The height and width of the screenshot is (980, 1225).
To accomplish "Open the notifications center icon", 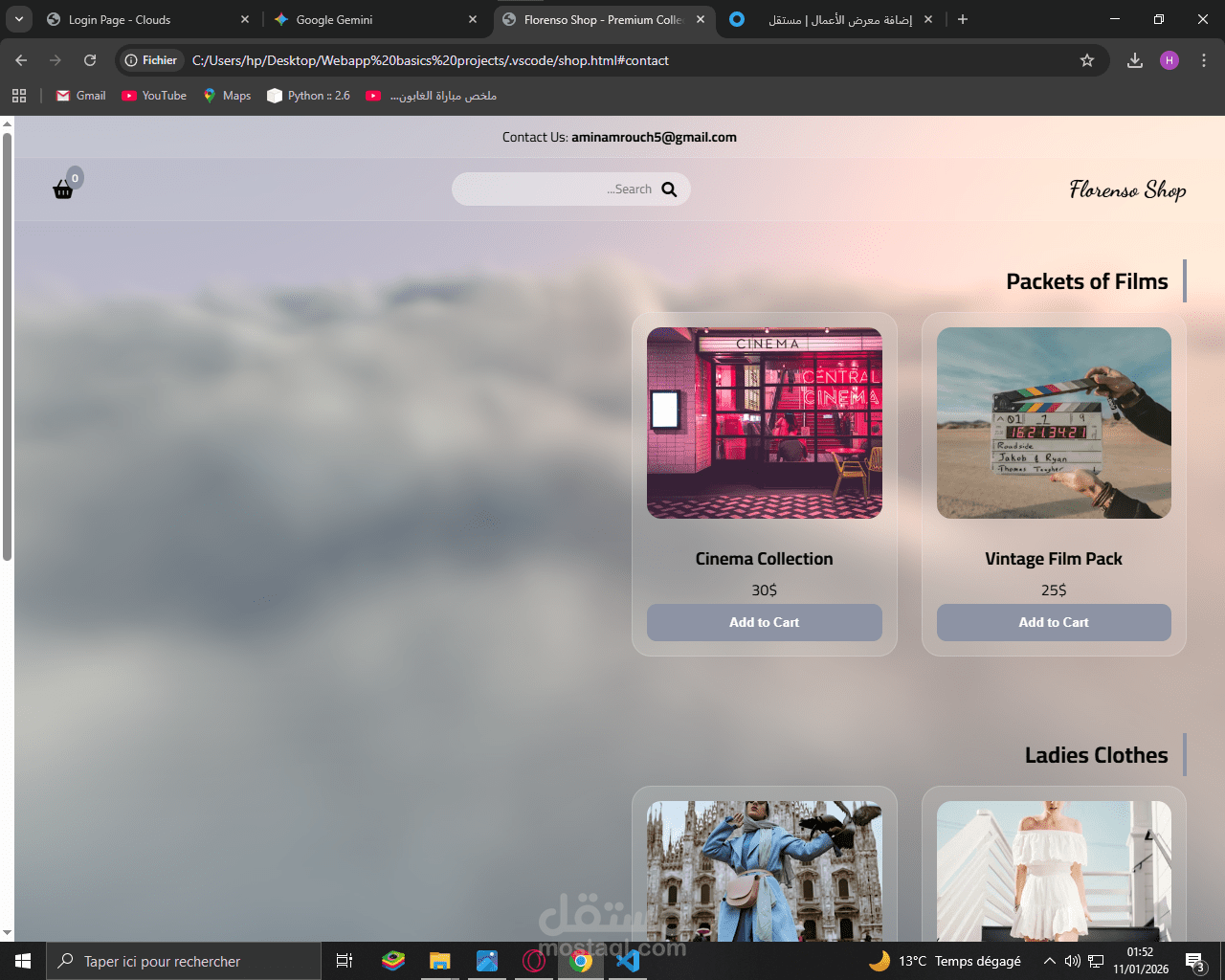I will coord(1194,961).
